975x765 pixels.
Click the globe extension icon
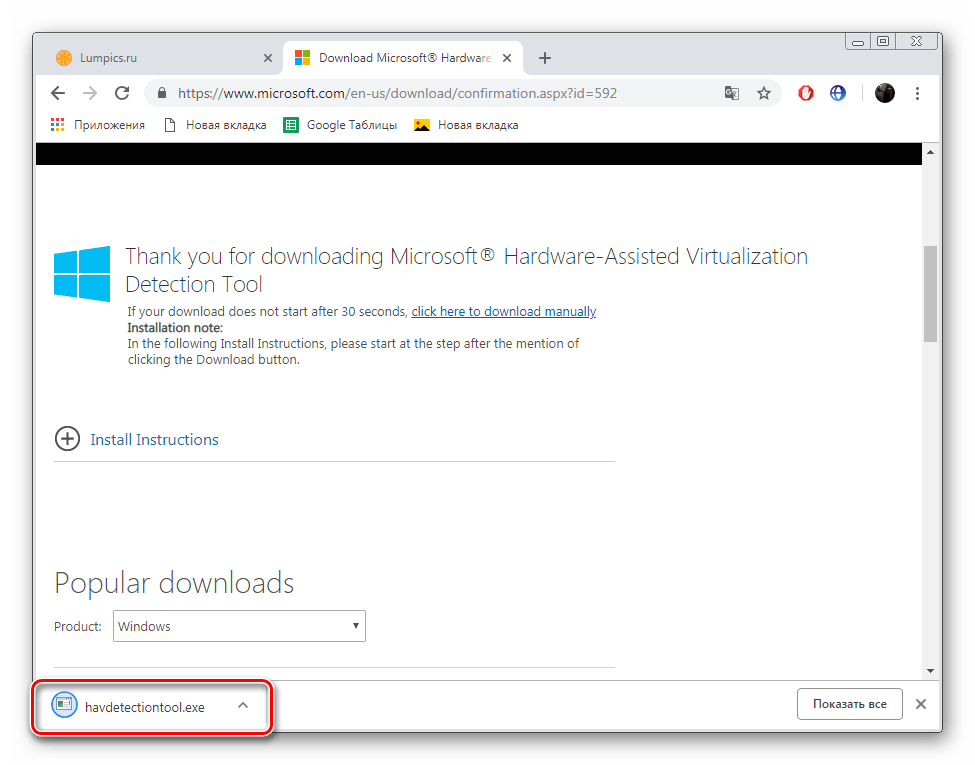[x=838, y=93]
